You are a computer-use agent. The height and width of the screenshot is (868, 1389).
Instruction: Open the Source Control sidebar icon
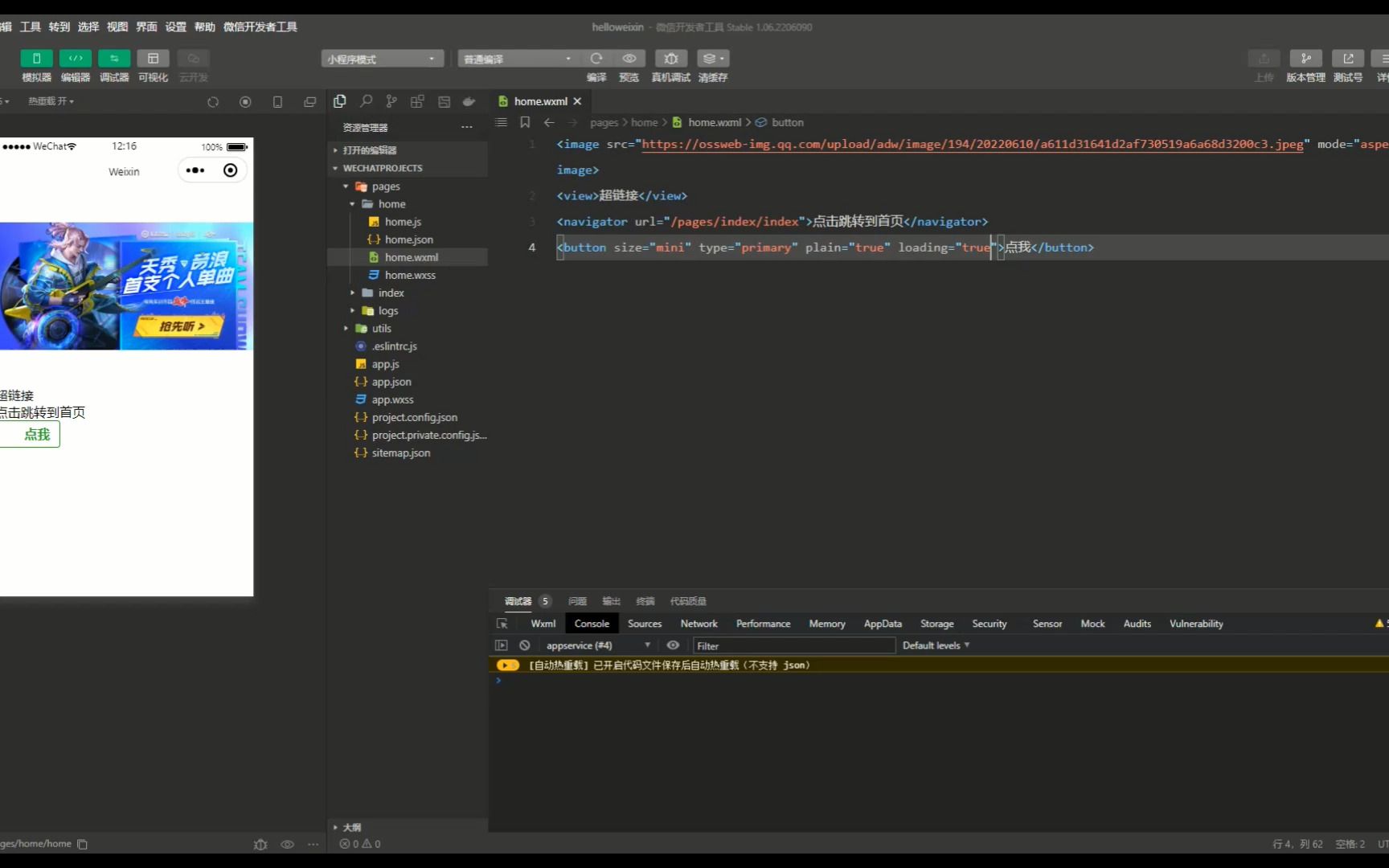[x=391, y=101]
